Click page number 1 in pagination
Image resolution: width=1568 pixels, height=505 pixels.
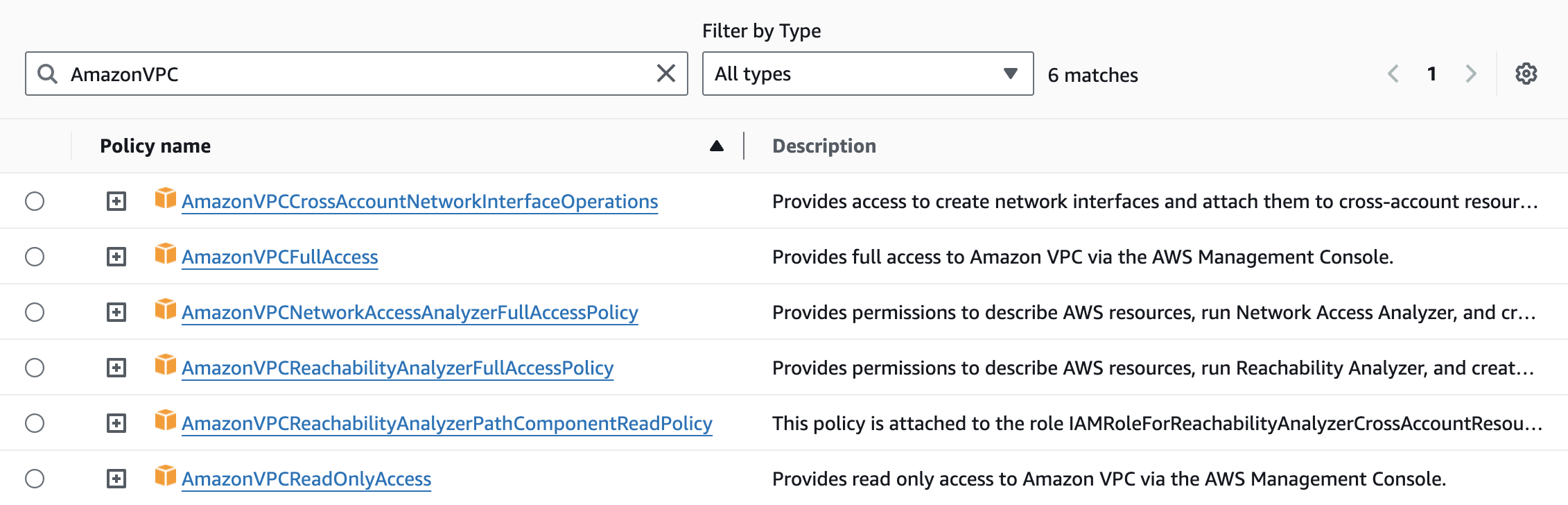pos(1432,74)
